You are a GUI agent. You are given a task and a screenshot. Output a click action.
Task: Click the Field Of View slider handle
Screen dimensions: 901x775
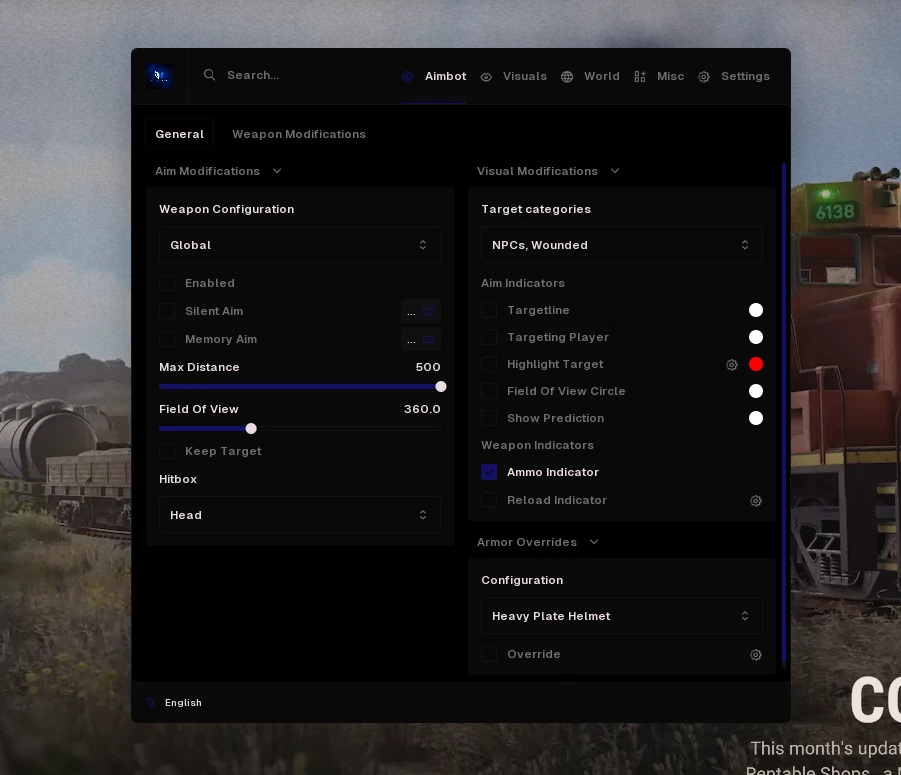(251, 429)
